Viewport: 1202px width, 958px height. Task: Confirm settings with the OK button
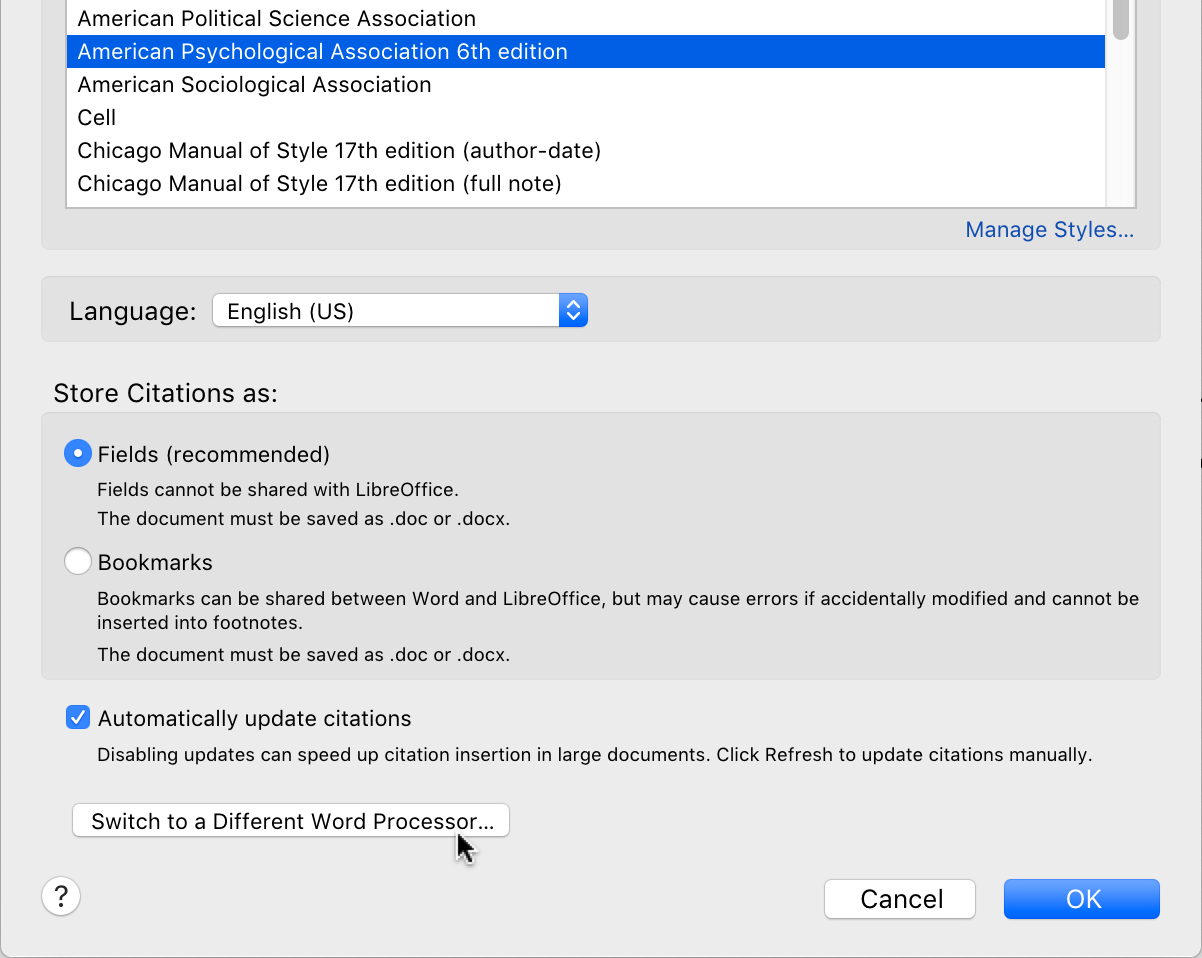1081,898
